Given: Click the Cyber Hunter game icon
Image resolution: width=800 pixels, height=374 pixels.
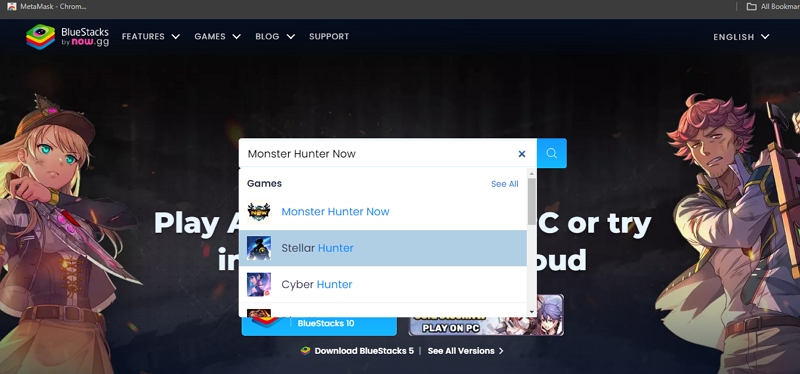Looking at the screenshot, I should click(x=259, y=284).
